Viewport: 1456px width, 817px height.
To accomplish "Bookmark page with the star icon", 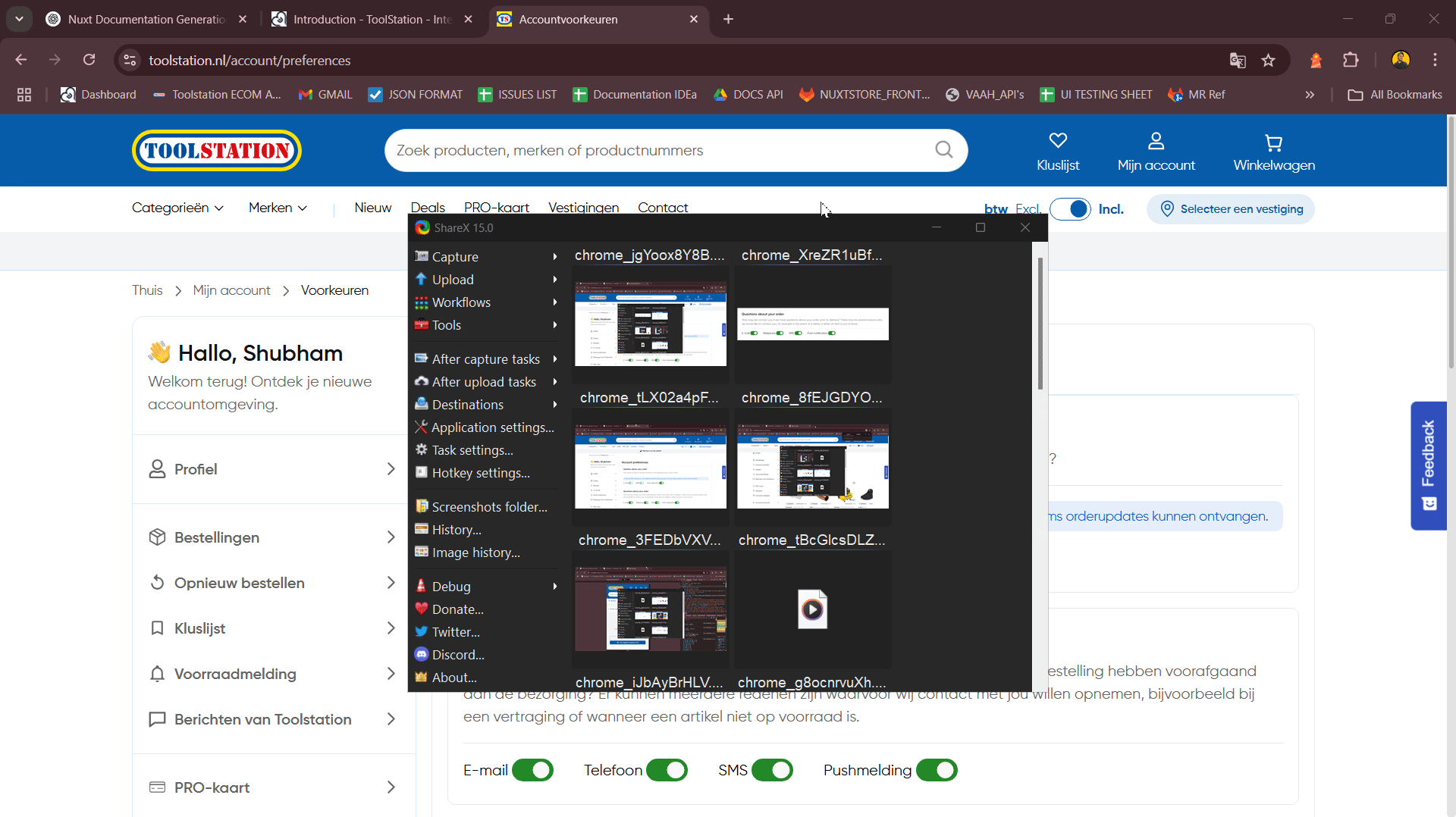I will pyautogui.click(x=1268, y=61).
